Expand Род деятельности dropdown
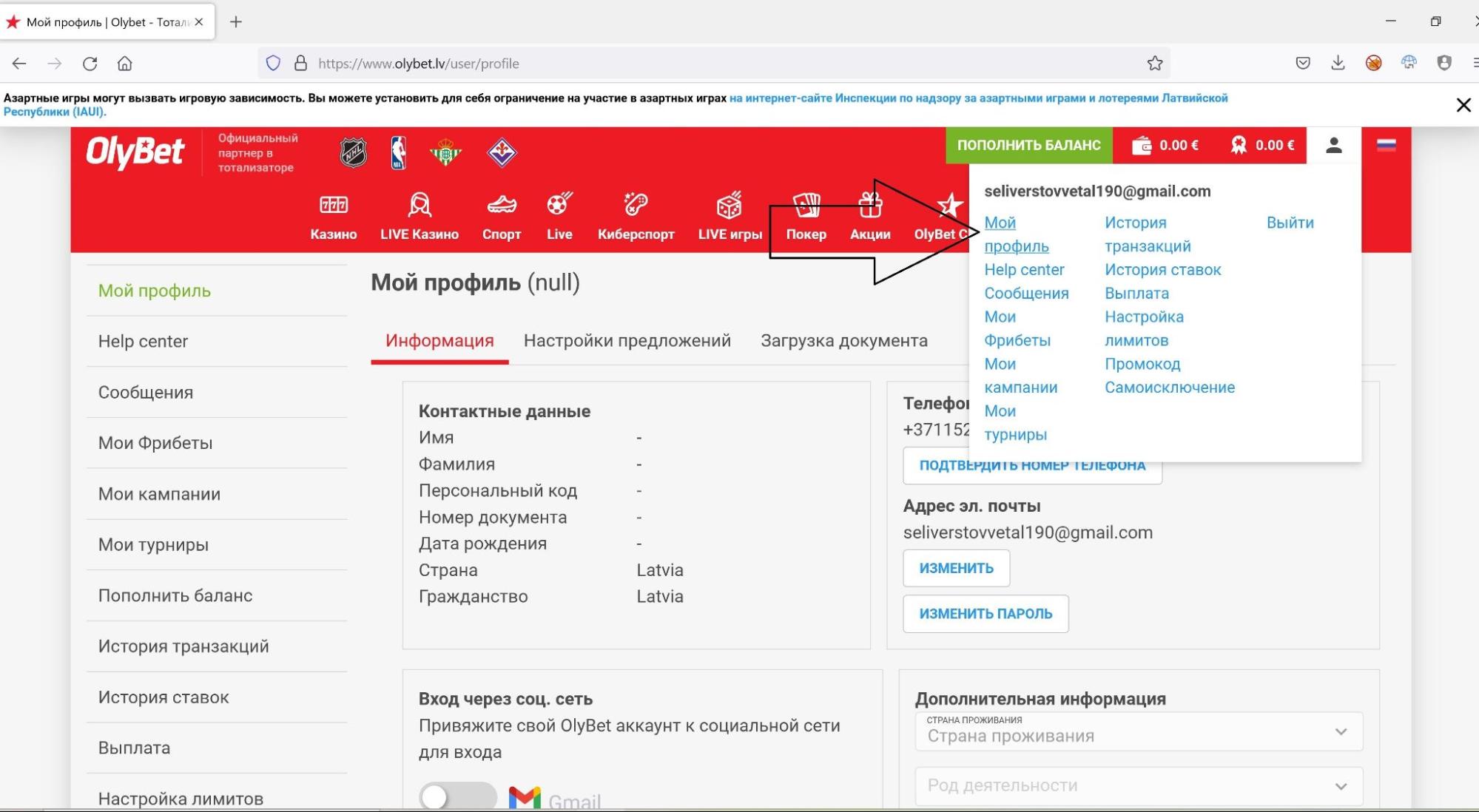1479x812 pixels. tap(1139, 786)
